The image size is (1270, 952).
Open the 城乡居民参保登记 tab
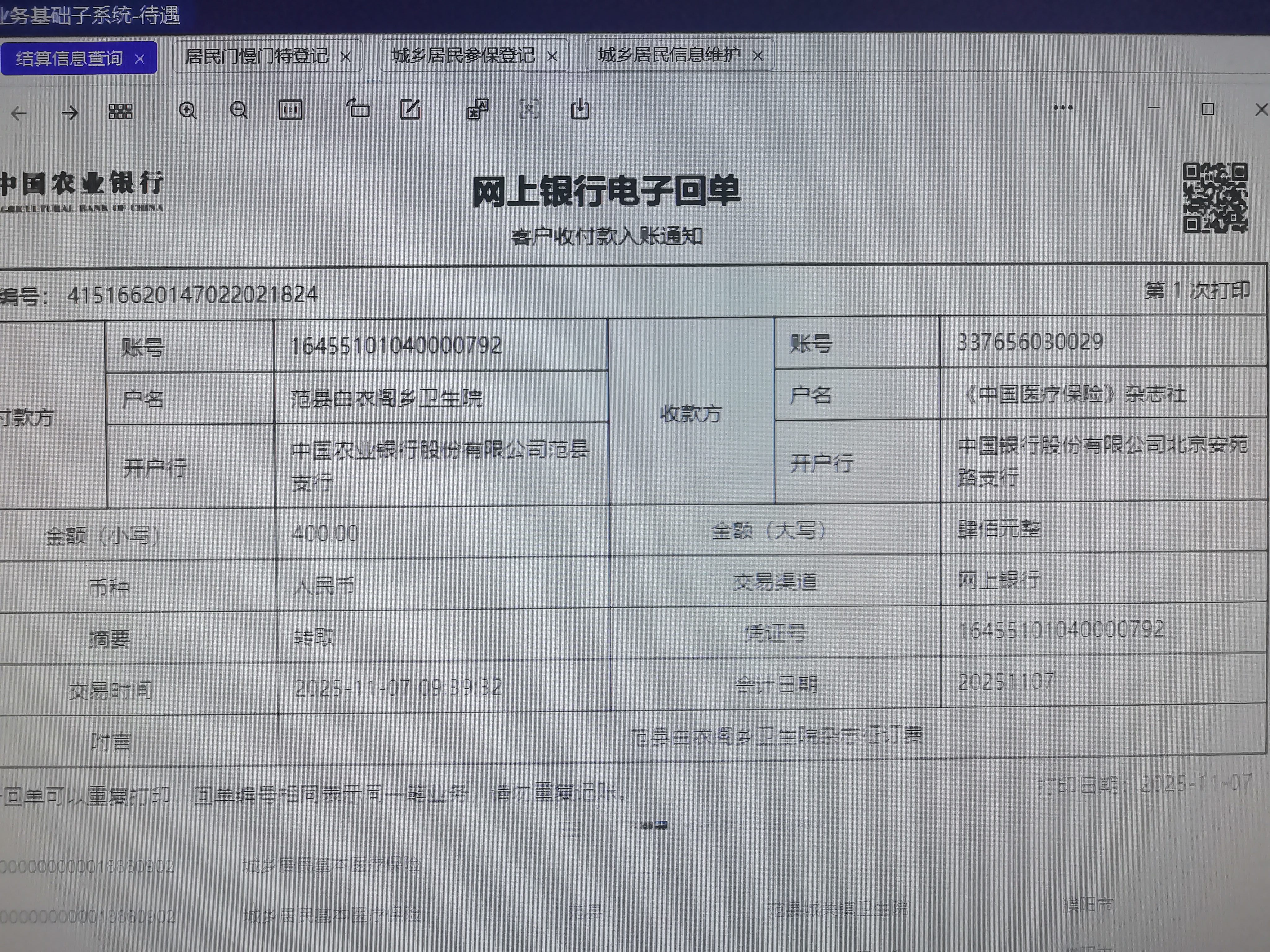click(x=463, y=56)
